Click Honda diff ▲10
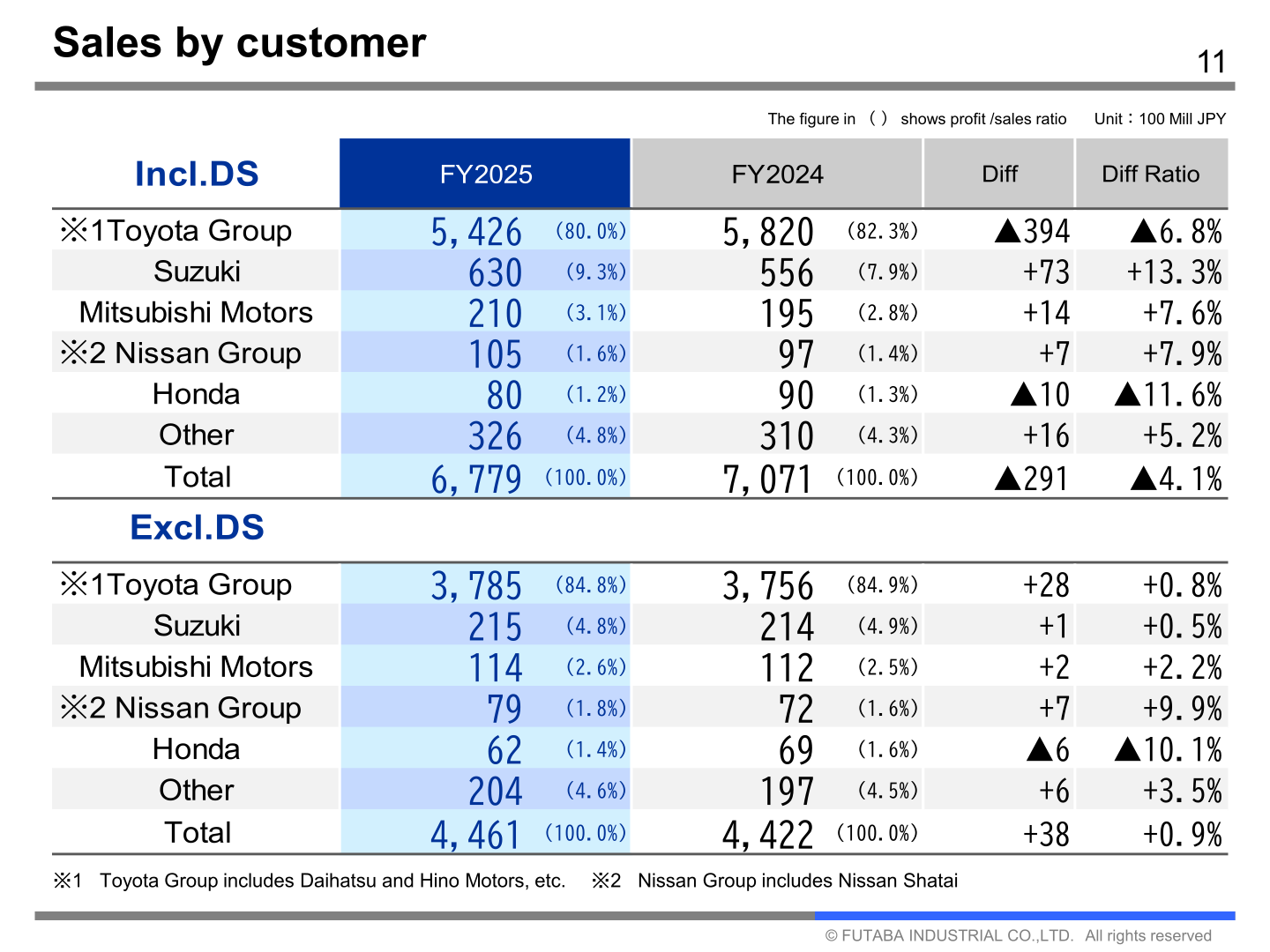This screenshot has height=952, width=1270. 1041,395
